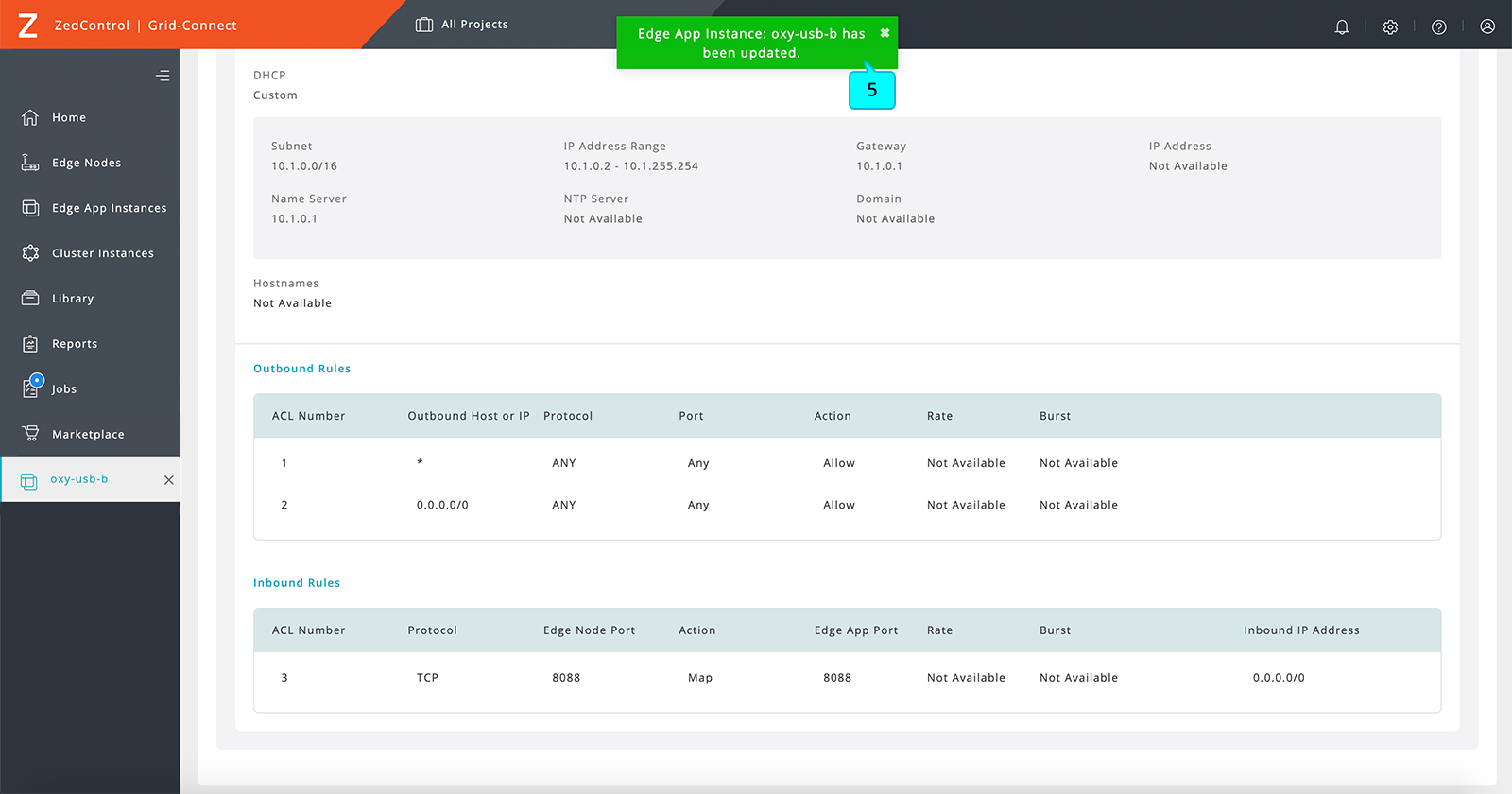The height and width of the screenshot is (794, 1512).
Task: Open the notifications bell
Action: (x=1341, y=26)
